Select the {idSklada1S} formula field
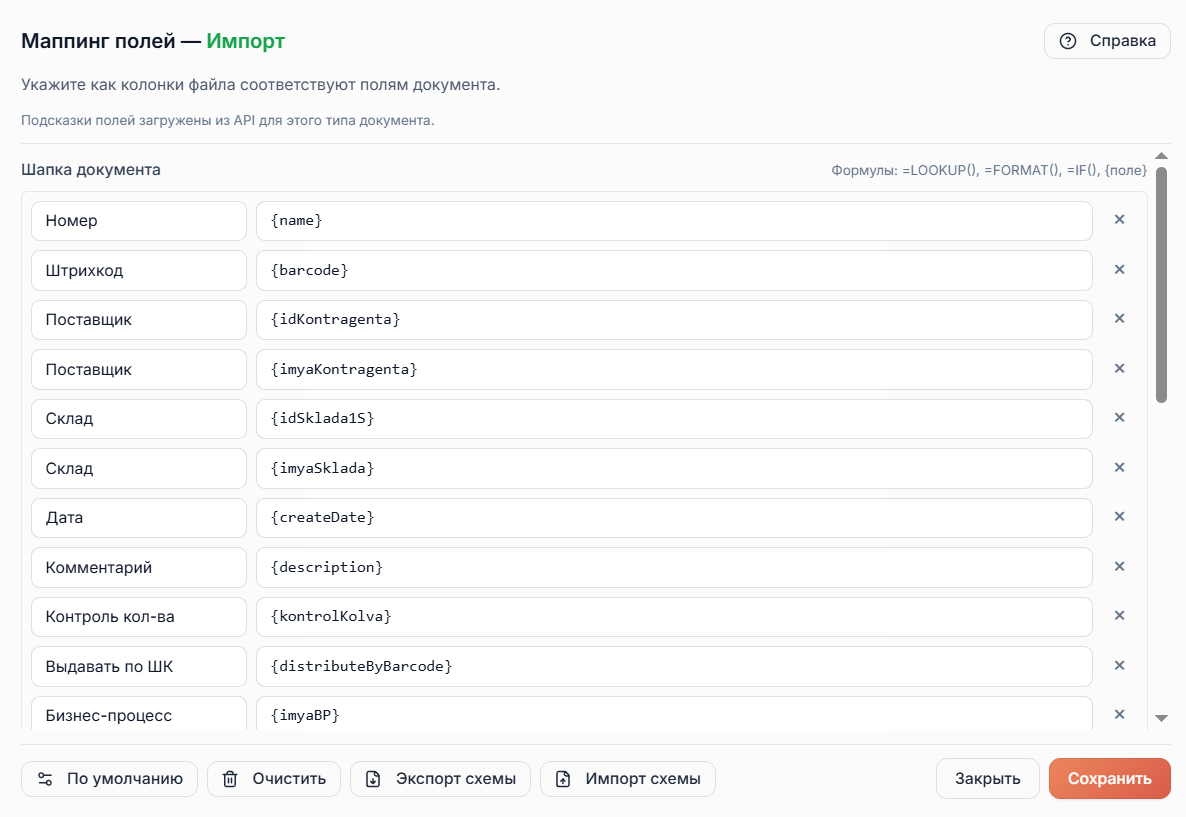This screenshot has height=817, width=1186. point(674,419)
